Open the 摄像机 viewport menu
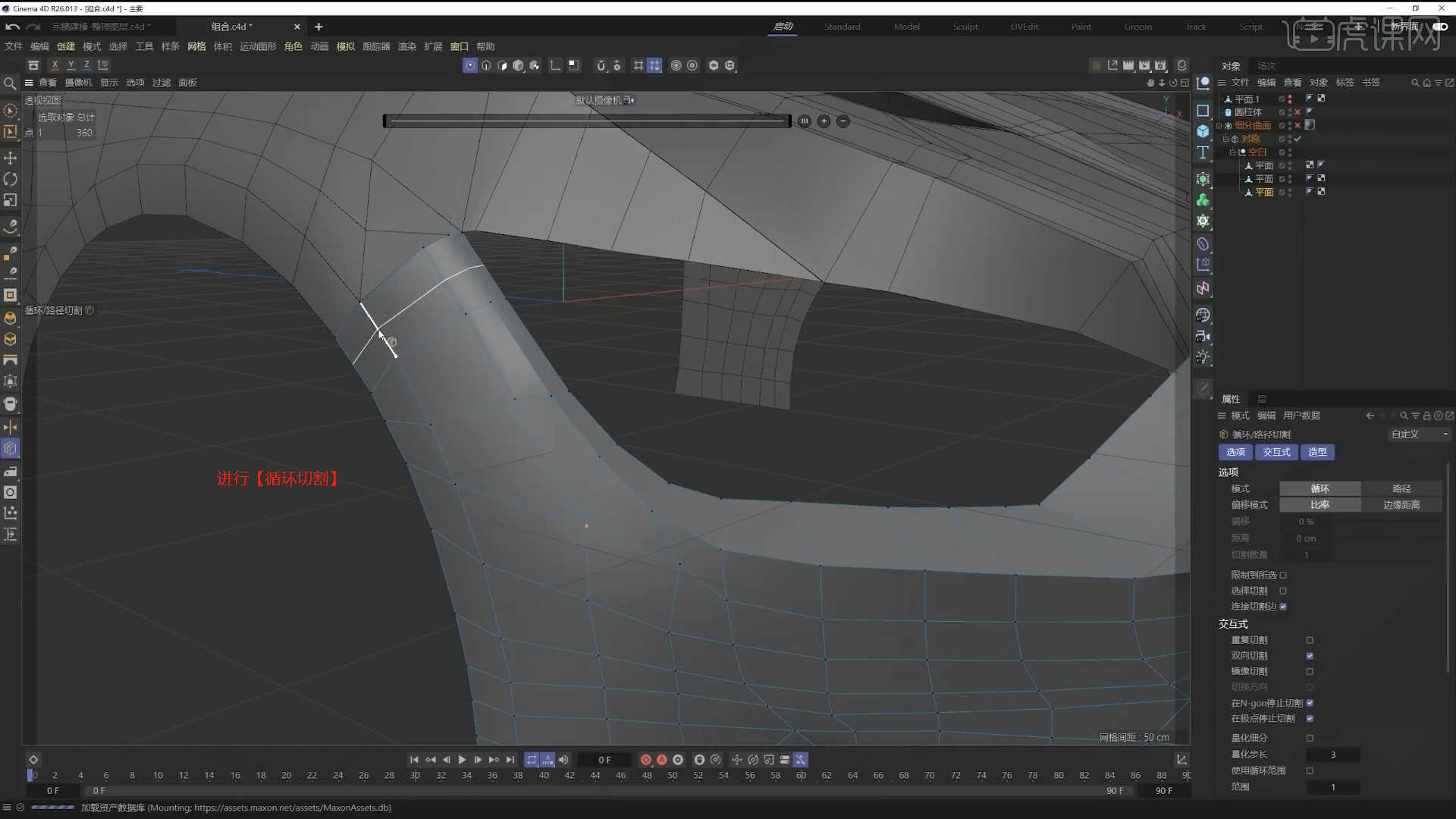 [78, 83]
